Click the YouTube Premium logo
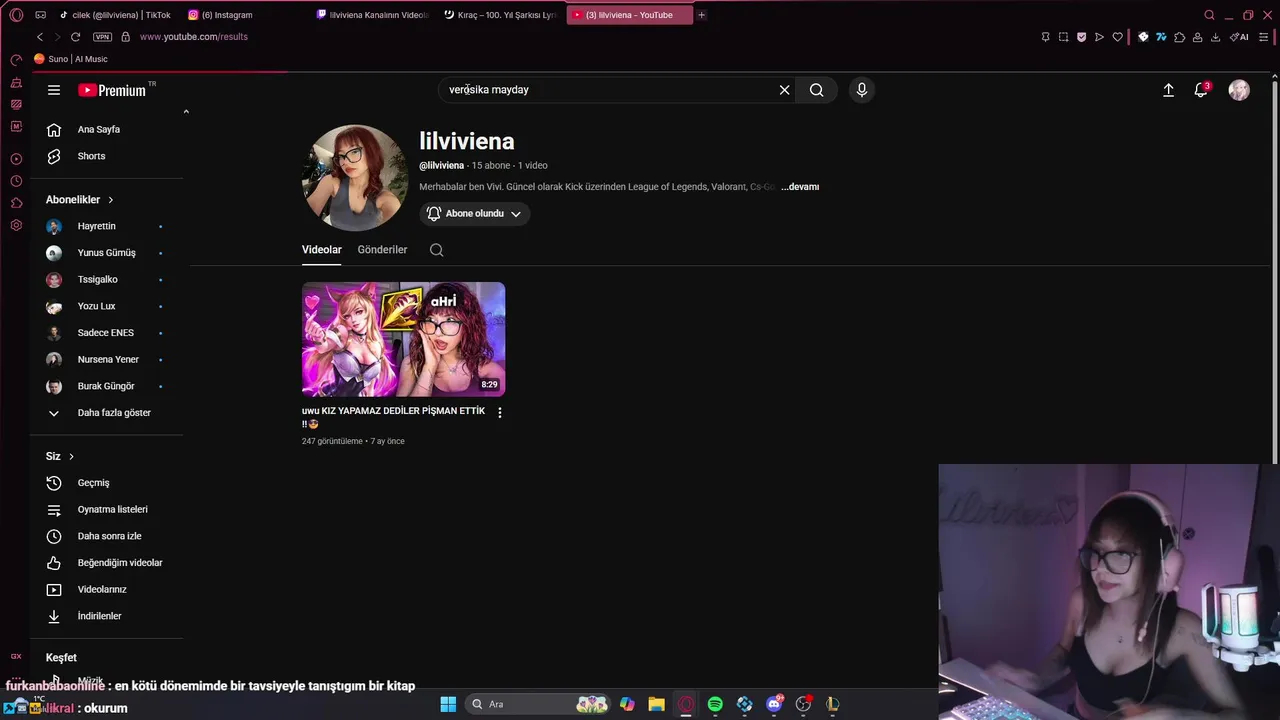 pyautogui.click(x=112, y=90)
